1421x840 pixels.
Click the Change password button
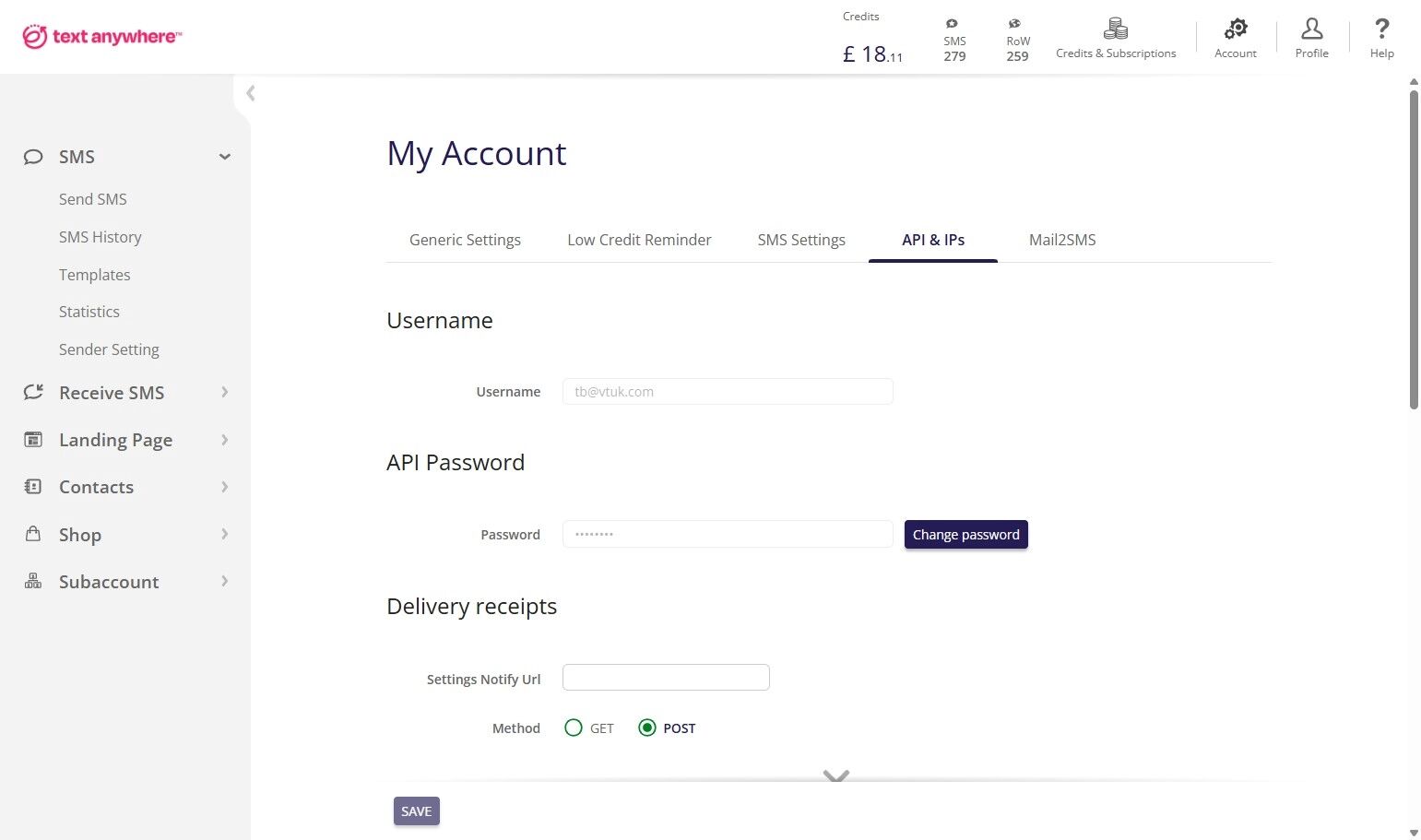[x=965, y=535]
